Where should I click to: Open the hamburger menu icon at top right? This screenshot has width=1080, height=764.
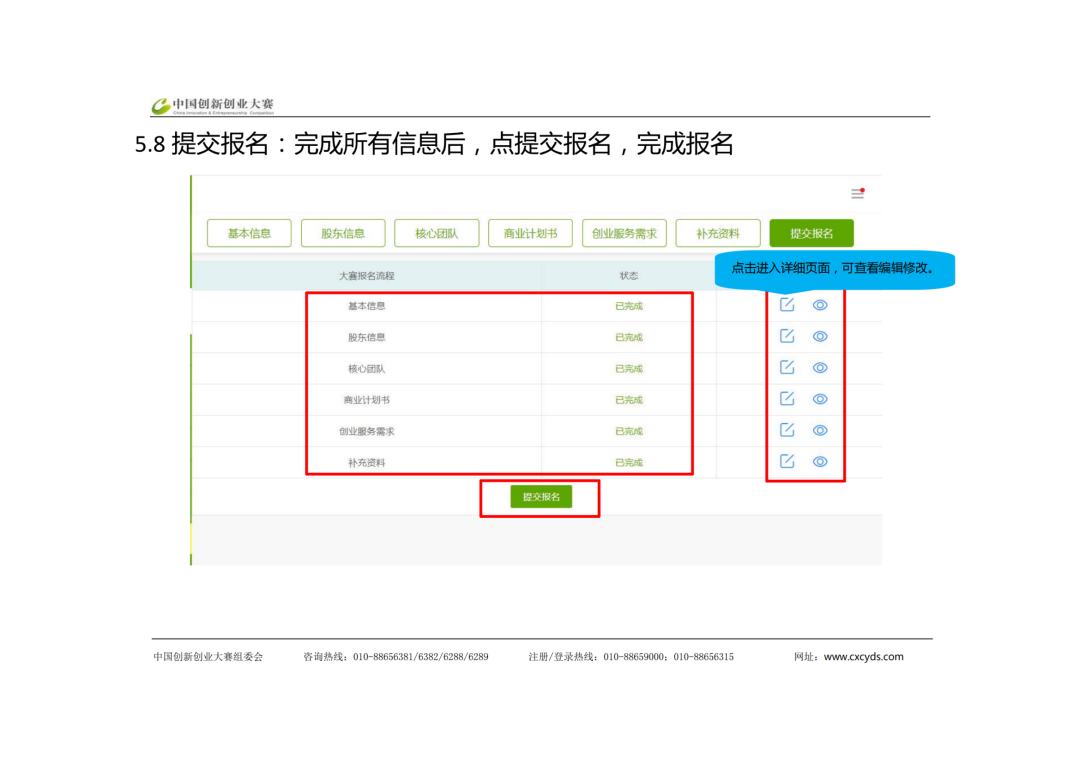pyautogui.click(x=857, y=193)
